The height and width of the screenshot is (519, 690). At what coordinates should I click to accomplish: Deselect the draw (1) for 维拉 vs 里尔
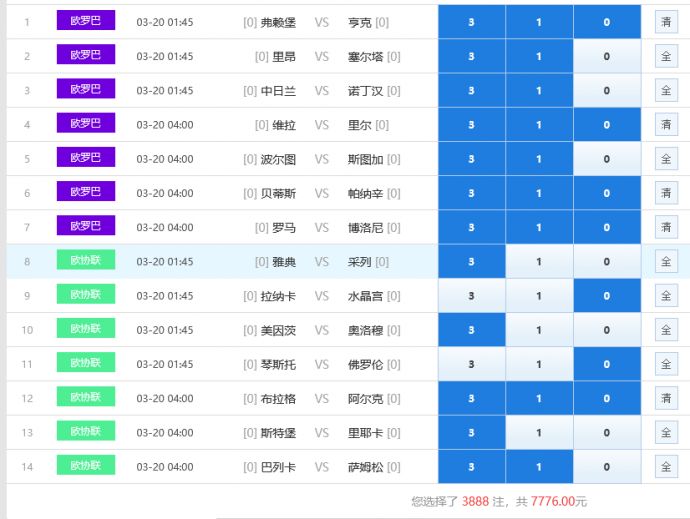[539, 125]
